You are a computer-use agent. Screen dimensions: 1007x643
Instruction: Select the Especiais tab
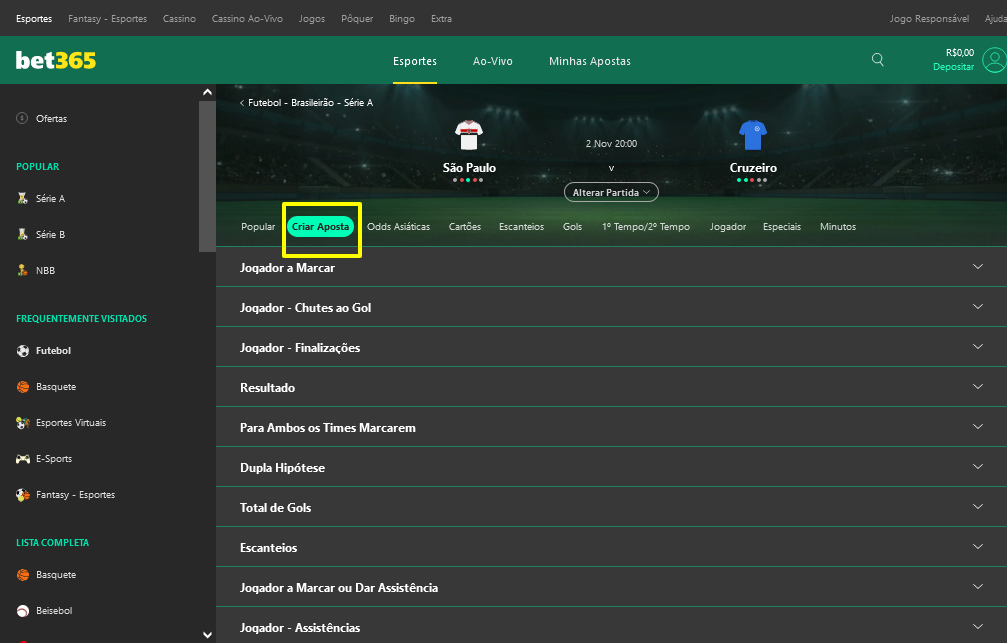[x=782, y=227]
